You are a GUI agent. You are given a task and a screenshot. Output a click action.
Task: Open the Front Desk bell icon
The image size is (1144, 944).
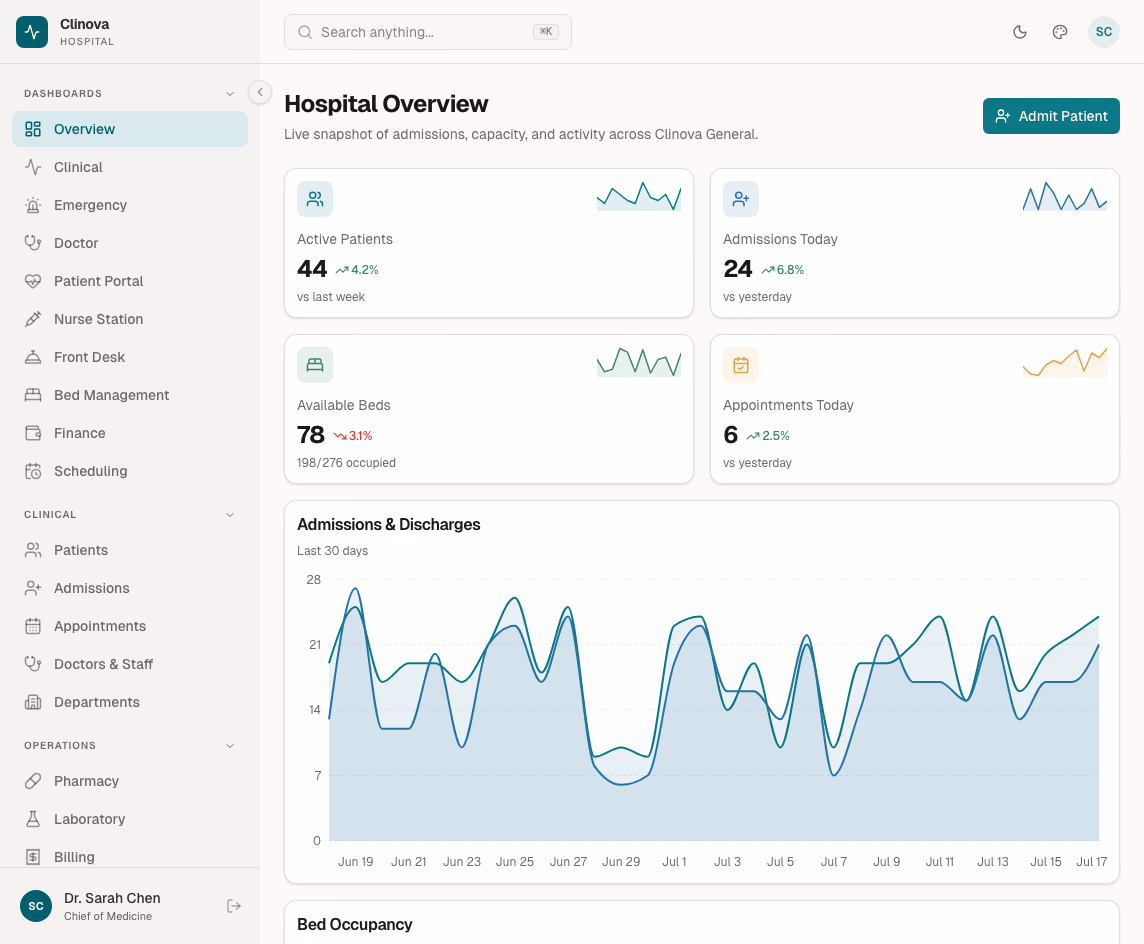pyautogui.click(x=33, y=357)
